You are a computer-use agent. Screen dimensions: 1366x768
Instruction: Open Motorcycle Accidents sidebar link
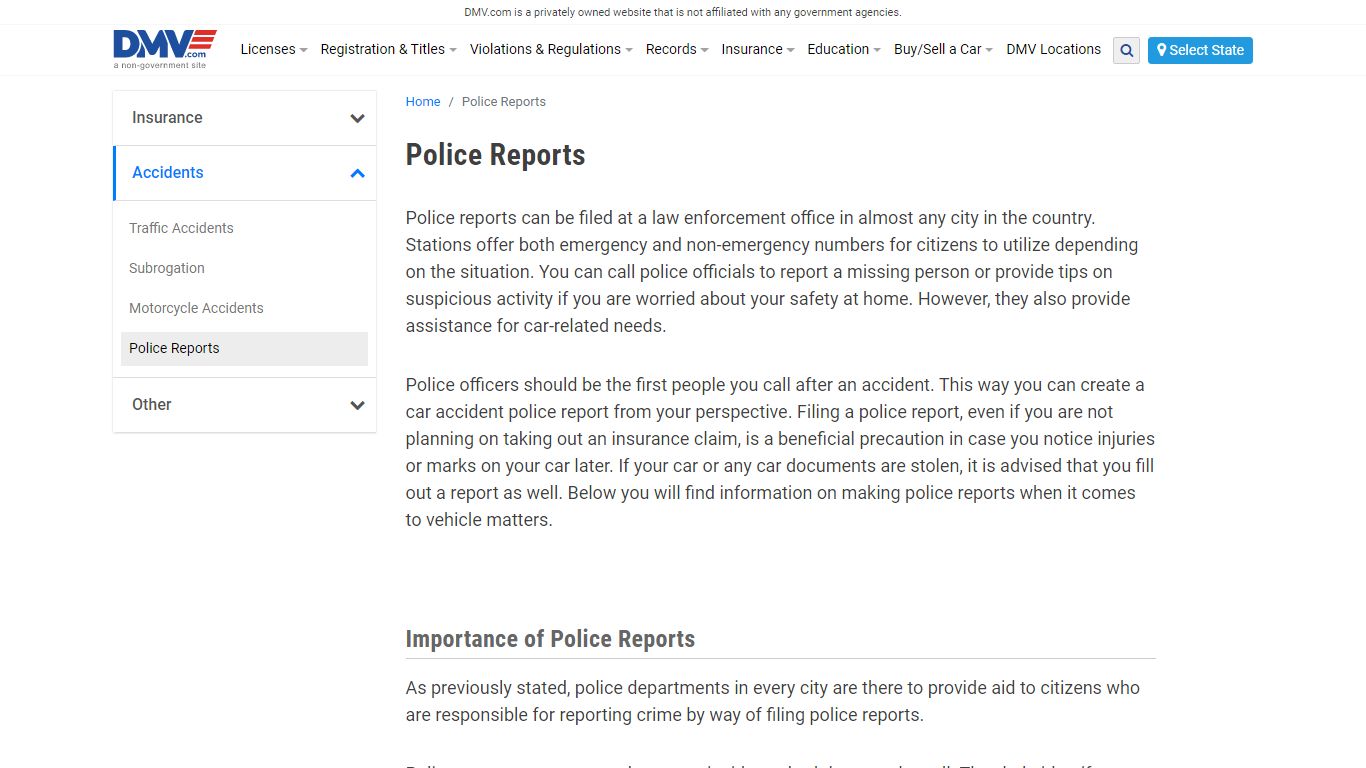pyautogui.click(x=196, y=308)
